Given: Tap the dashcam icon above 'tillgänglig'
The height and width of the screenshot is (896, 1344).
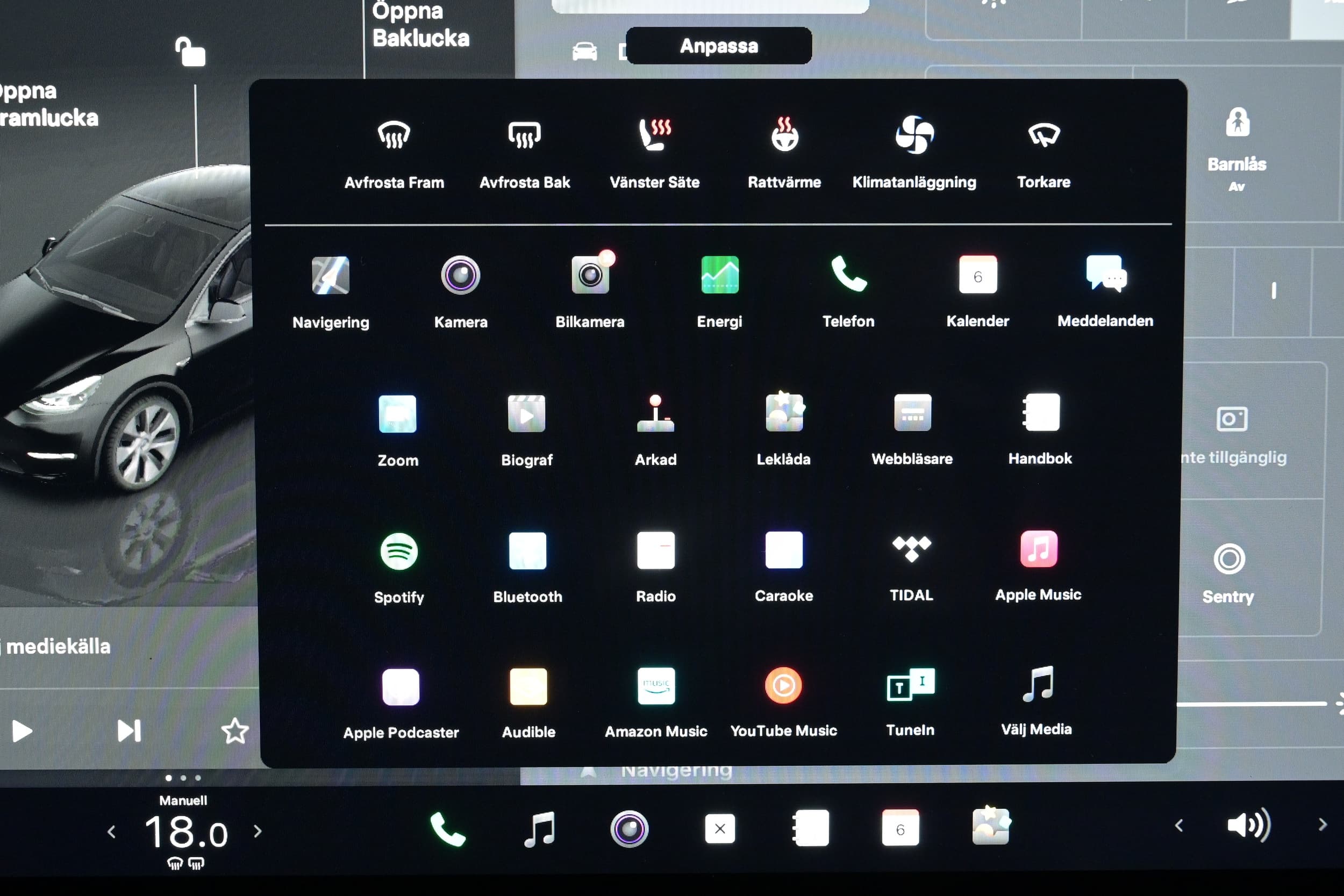Looking at the screenshot, I should pyautogui.click(x=1232, y=419).
